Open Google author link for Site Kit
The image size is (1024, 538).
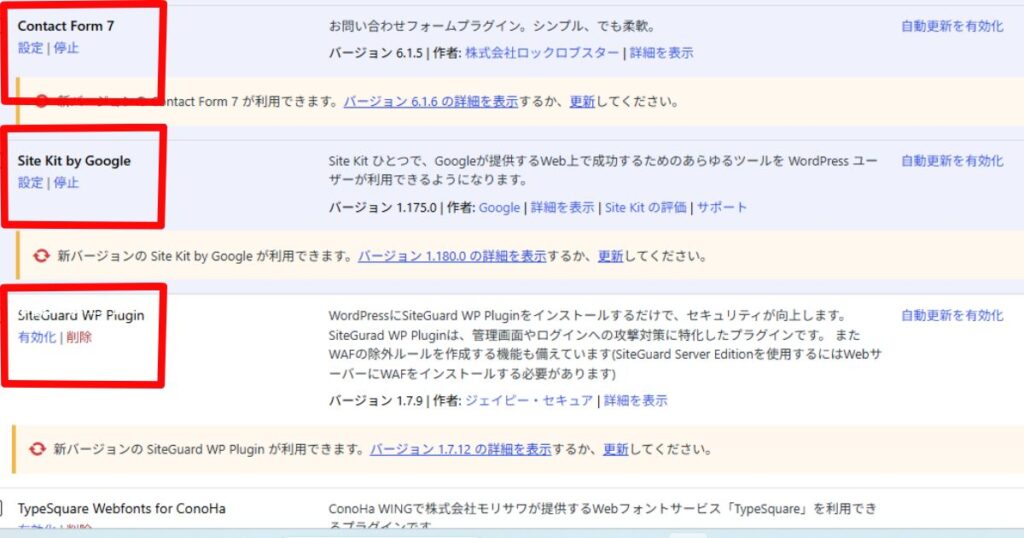(499, 208)
